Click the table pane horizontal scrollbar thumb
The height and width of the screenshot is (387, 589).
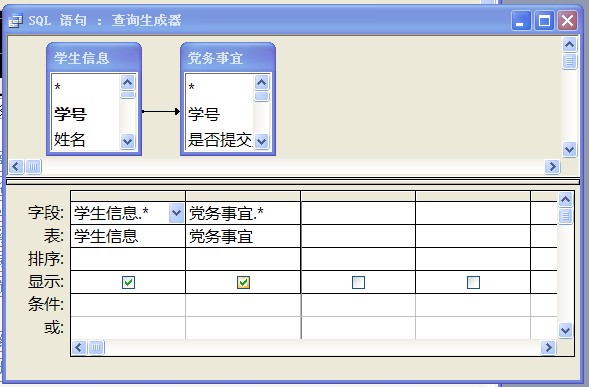click(33, 166)
